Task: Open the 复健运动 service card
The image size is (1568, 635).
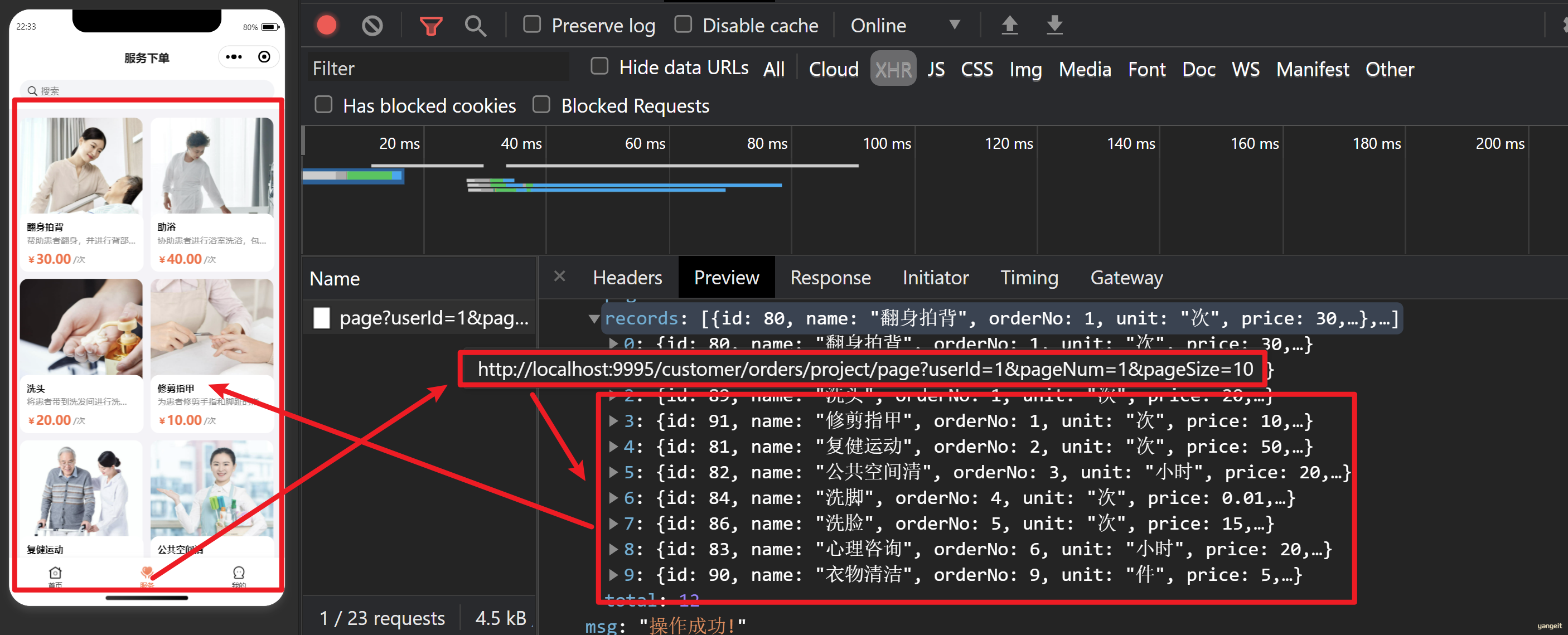Action: (81, 498)
